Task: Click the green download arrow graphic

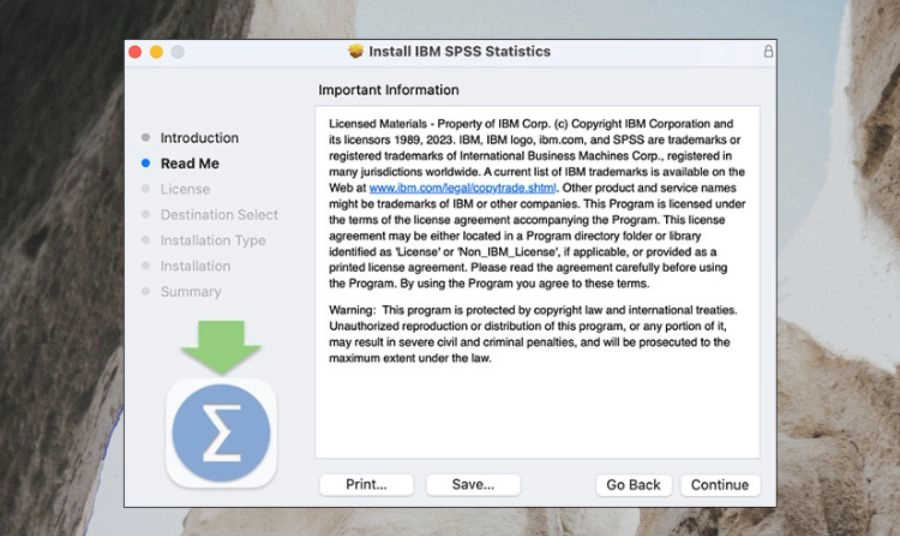Action: [x=221, y=347]
